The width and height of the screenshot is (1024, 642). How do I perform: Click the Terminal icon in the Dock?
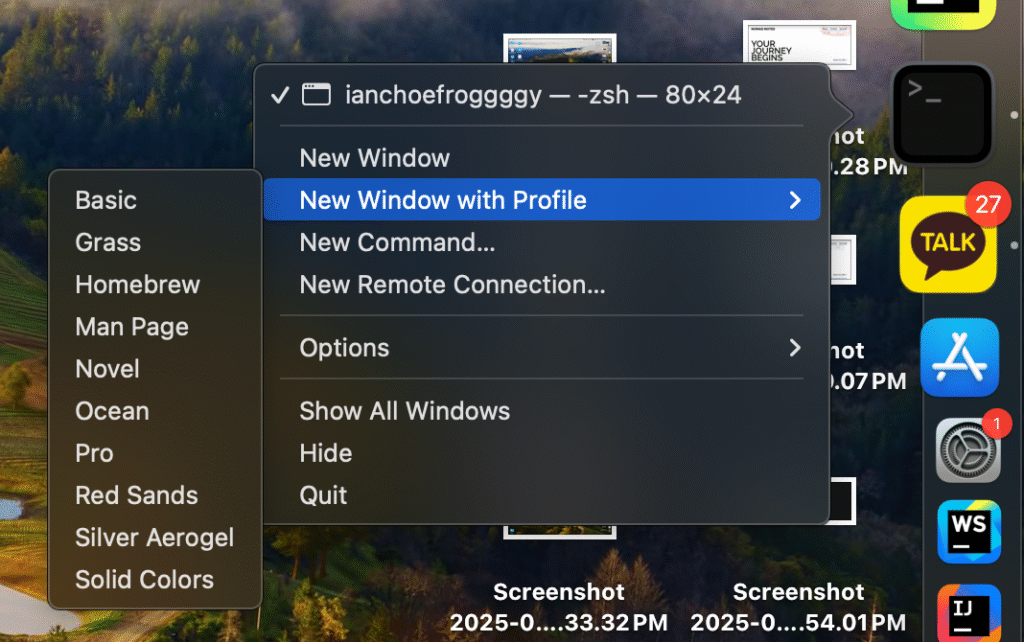(942, 113)
